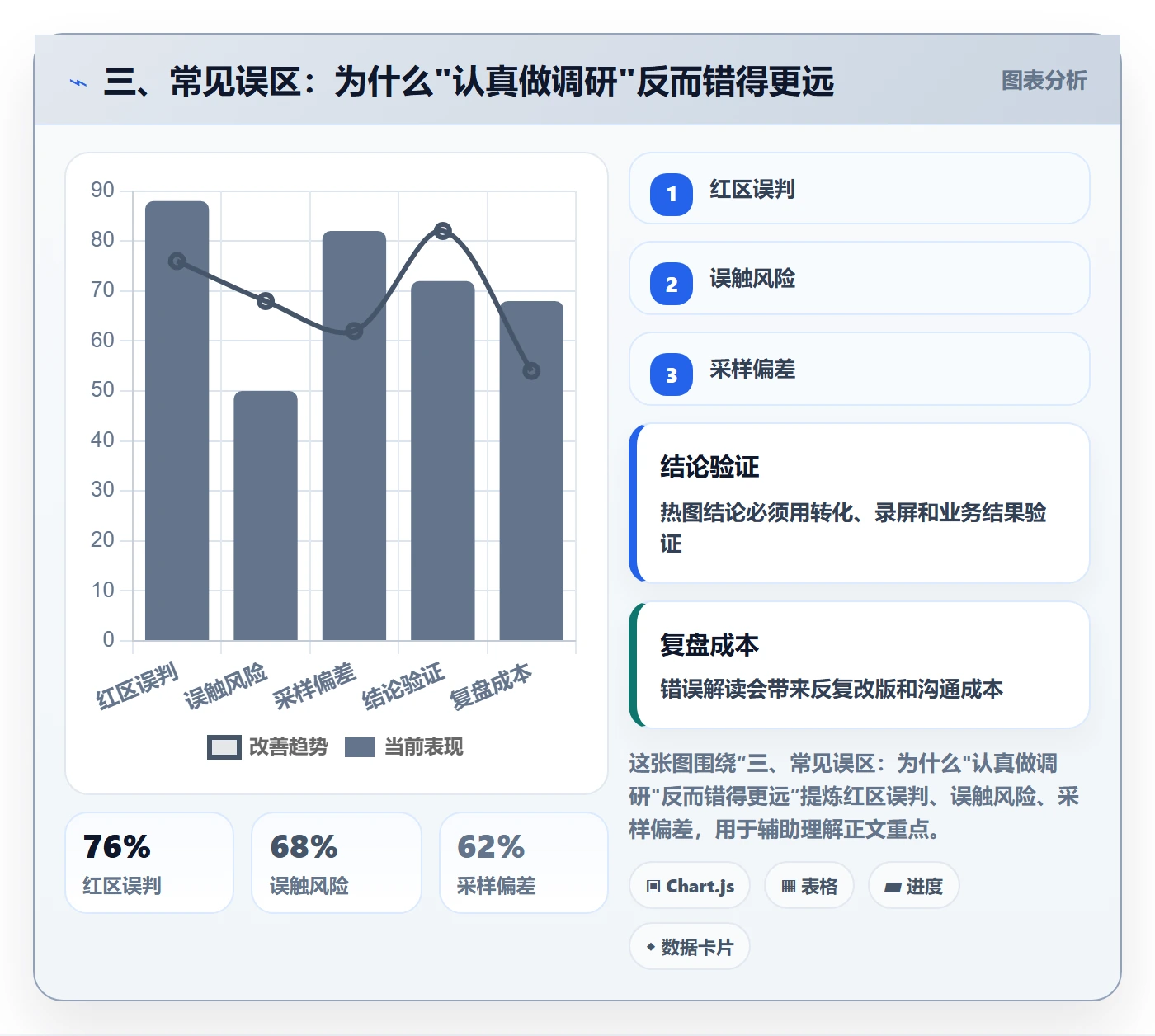Select the Chart.js tag
Viewport: 1155px width, 1036px height.
pyautogui.click(x=690, y=886)
